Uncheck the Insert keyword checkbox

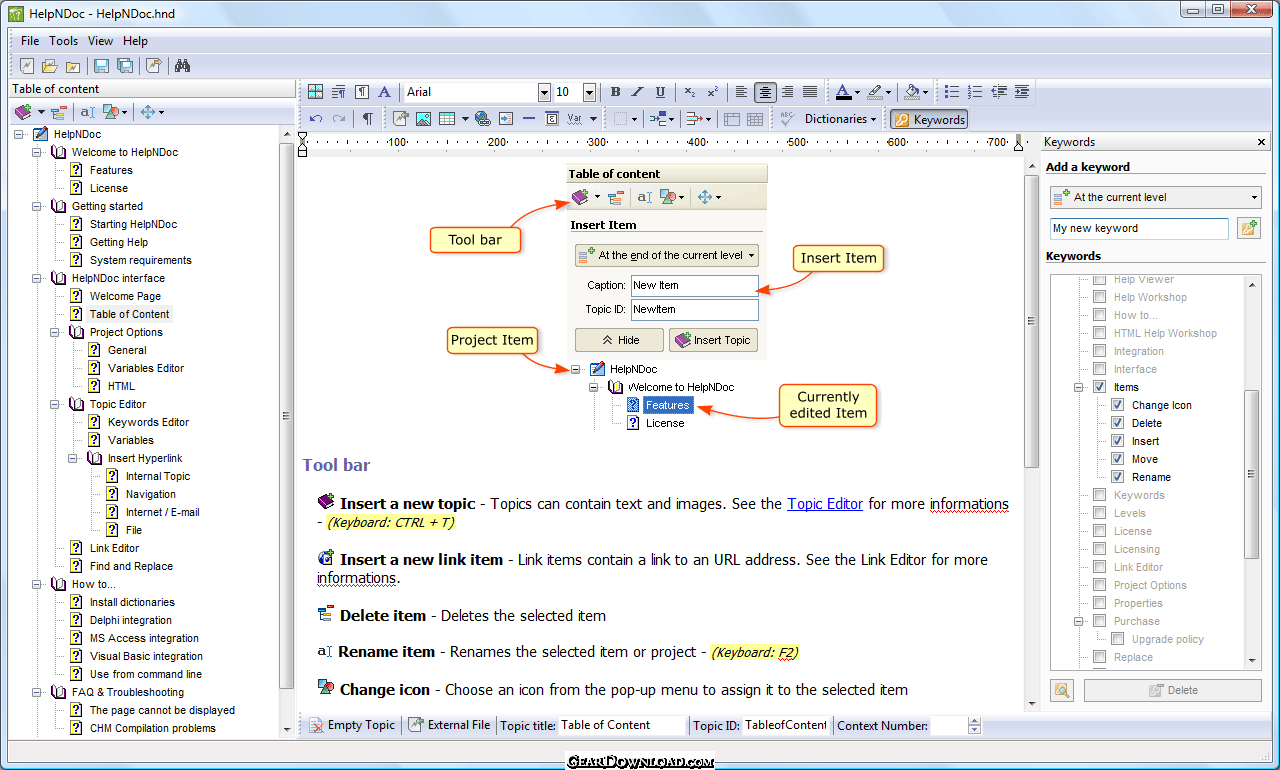pyautogui.click(x=1117, y=441)
